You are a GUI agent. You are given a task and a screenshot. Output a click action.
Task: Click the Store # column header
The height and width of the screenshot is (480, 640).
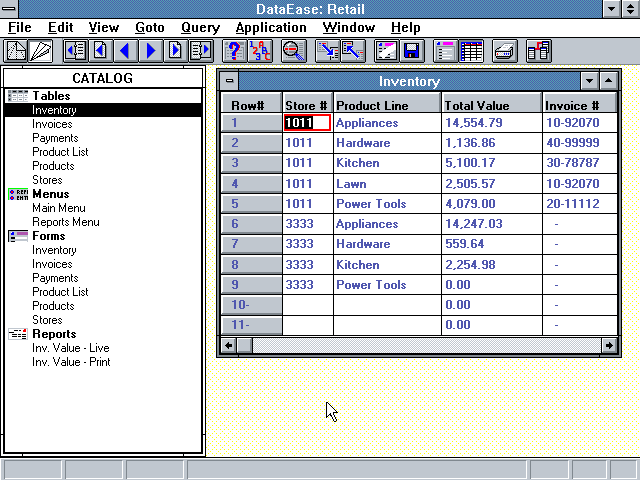pyautogui.click(x=308, y=102)
